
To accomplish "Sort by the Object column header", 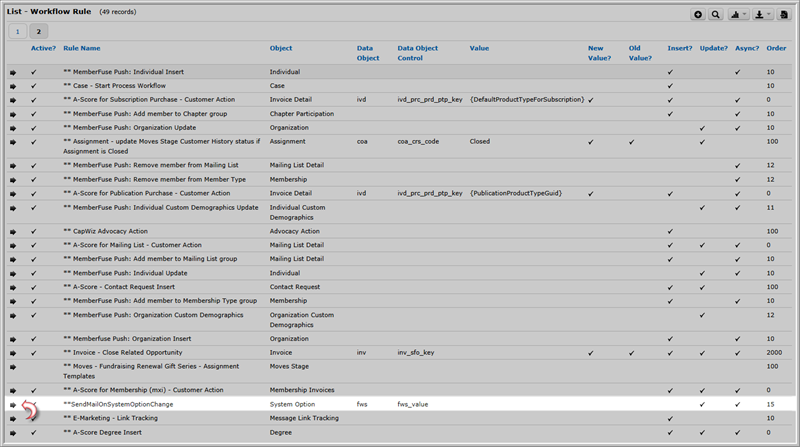I will point(281,48).
